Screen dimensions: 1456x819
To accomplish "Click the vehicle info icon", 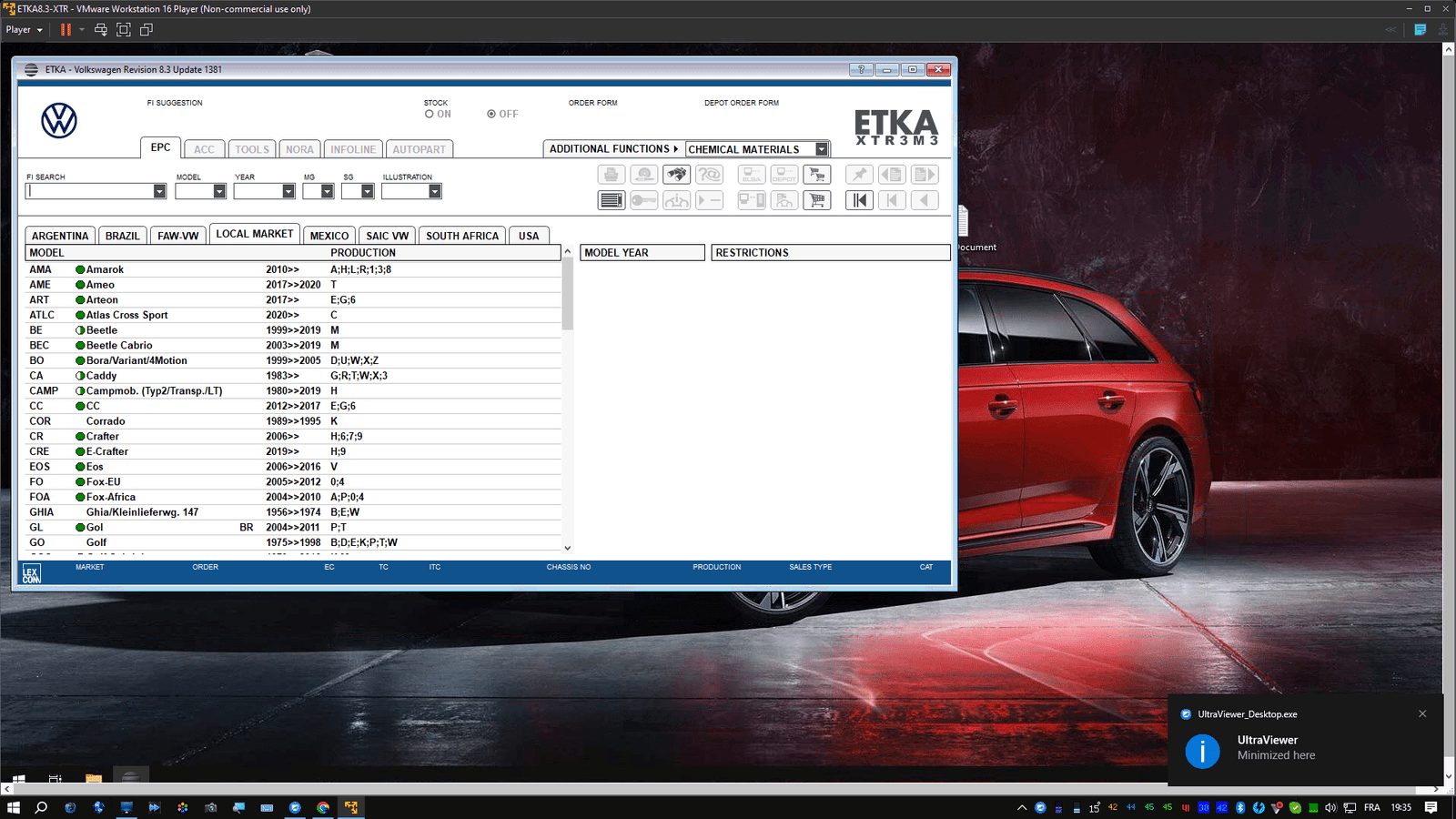I will click(676, 200).
